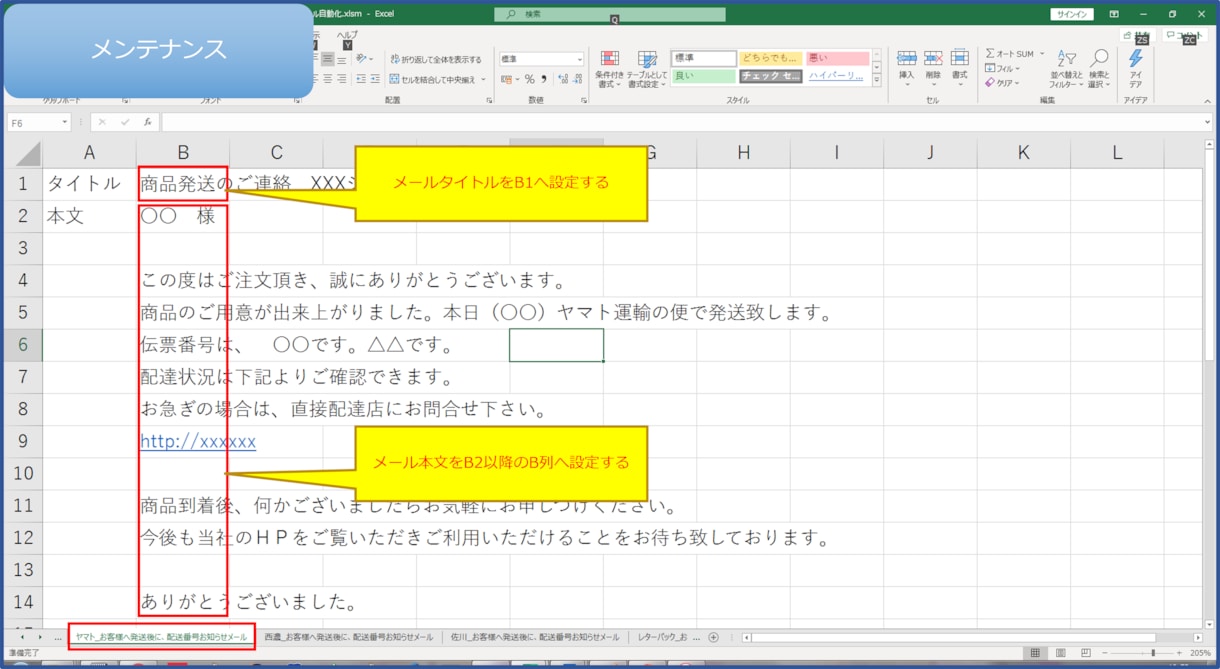Viewport: 1220px width, 669px height.
Task: Click the decrease decimal places icon
Action: [577, 79]
